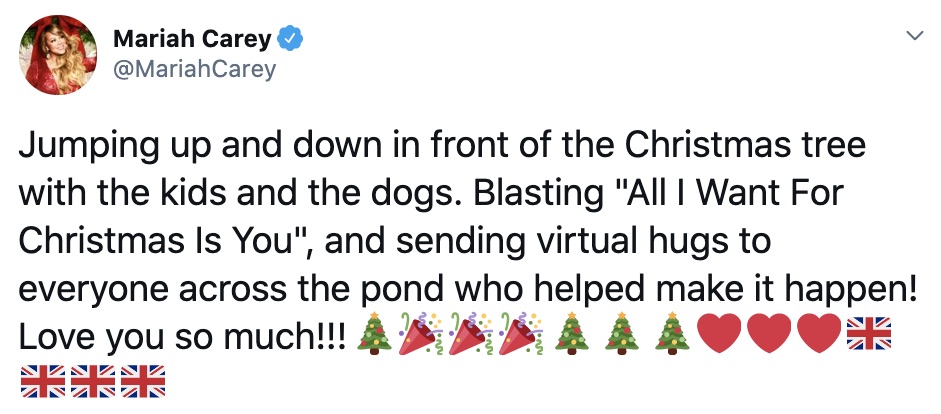Click the last UK flag on the bottom line
The image size is (941, 414).
pos(143,382)
